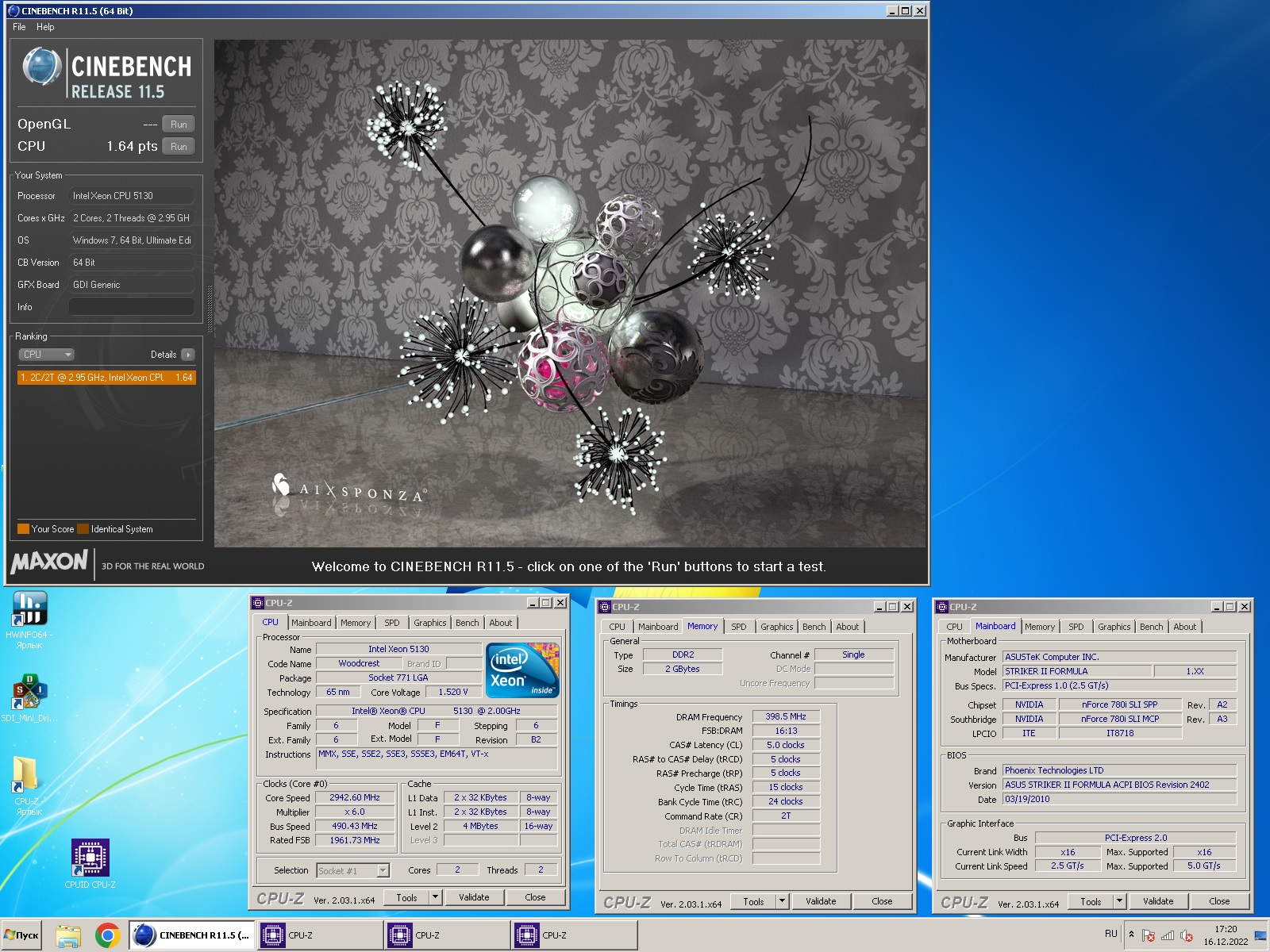Open the taskbar clock showing 17:20
Screen dimensions: 1270x952
pyautogui.click(x=1226, y=935)
